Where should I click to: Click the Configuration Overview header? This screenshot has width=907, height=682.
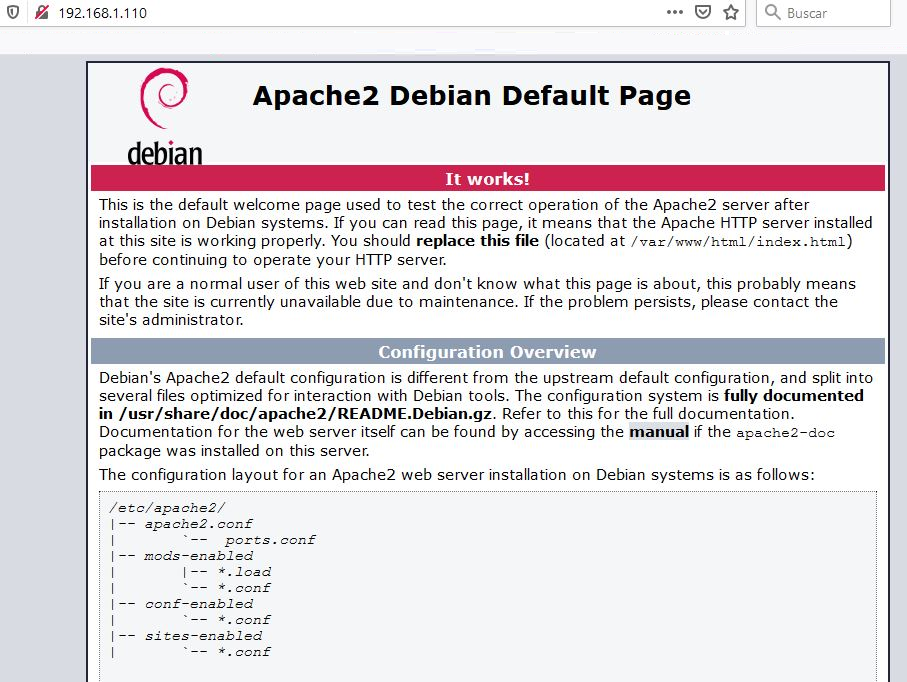[487, 352]
